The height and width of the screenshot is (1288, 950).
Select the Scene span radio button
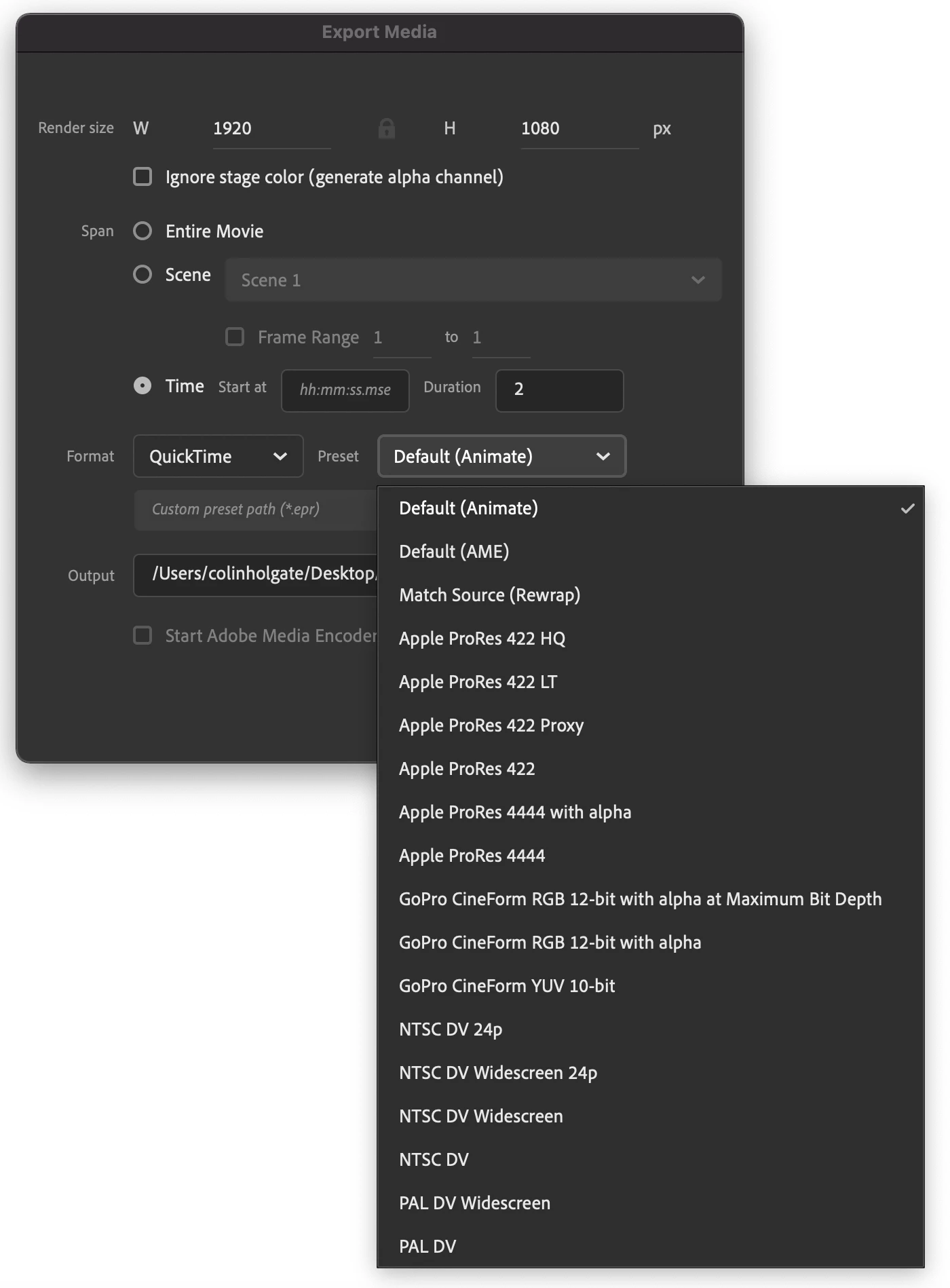[x=142, y=275]
